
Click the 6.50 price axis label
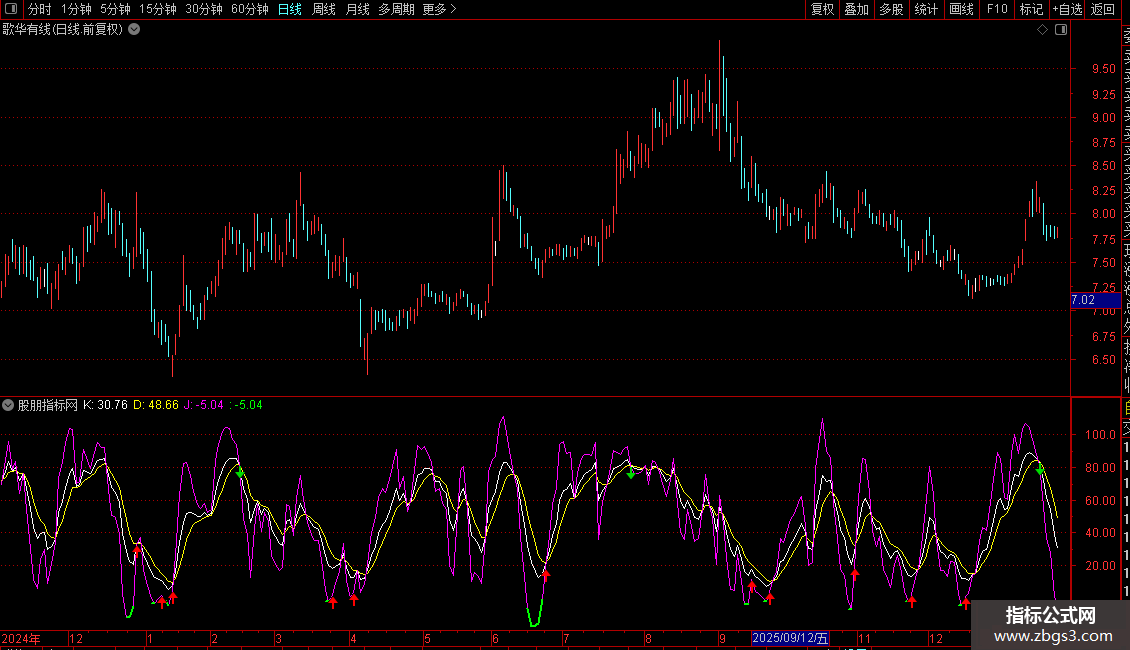pyautogui.click(x=1103, y=360)
